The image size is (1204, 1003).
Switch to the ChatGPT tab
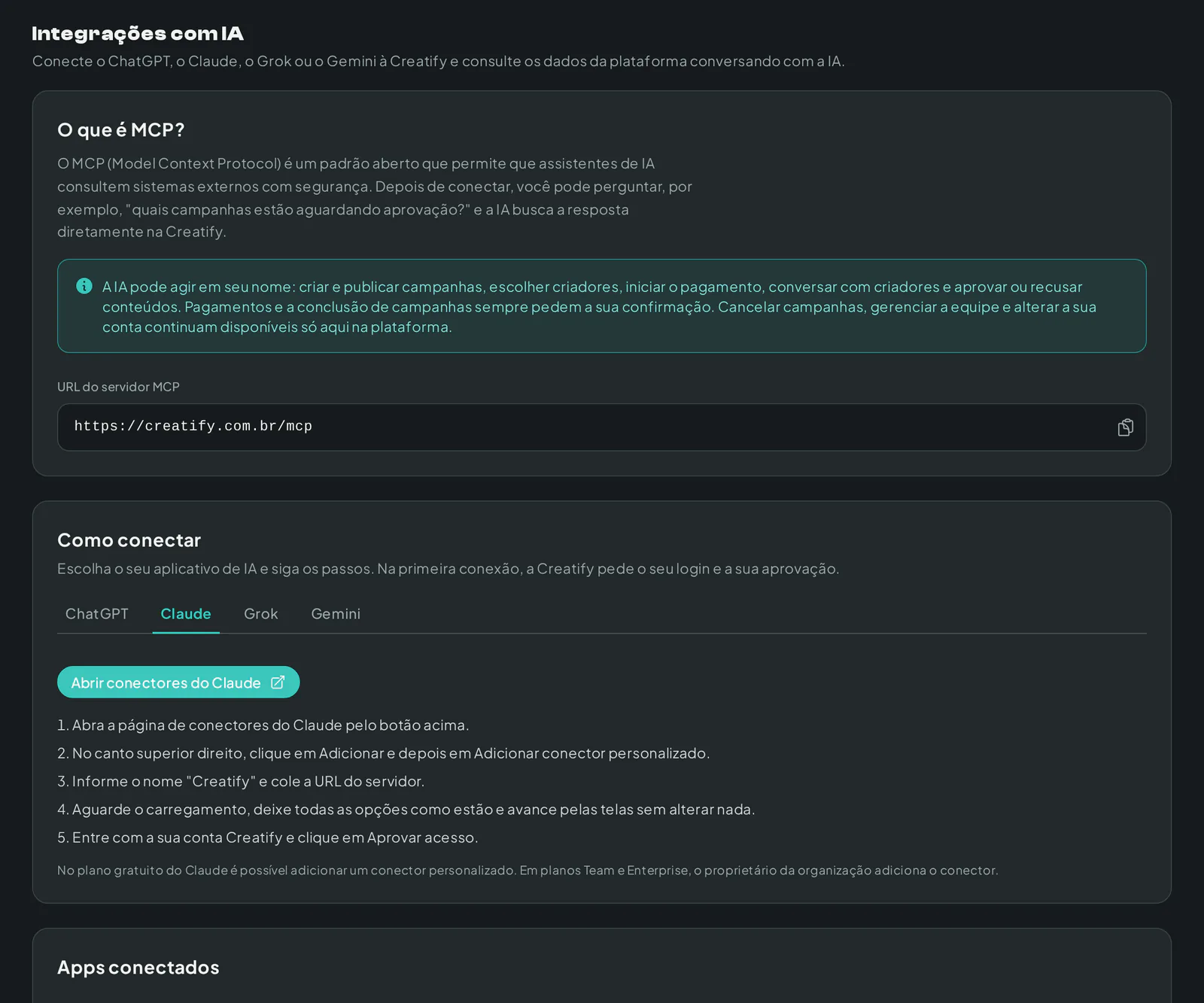97,614
